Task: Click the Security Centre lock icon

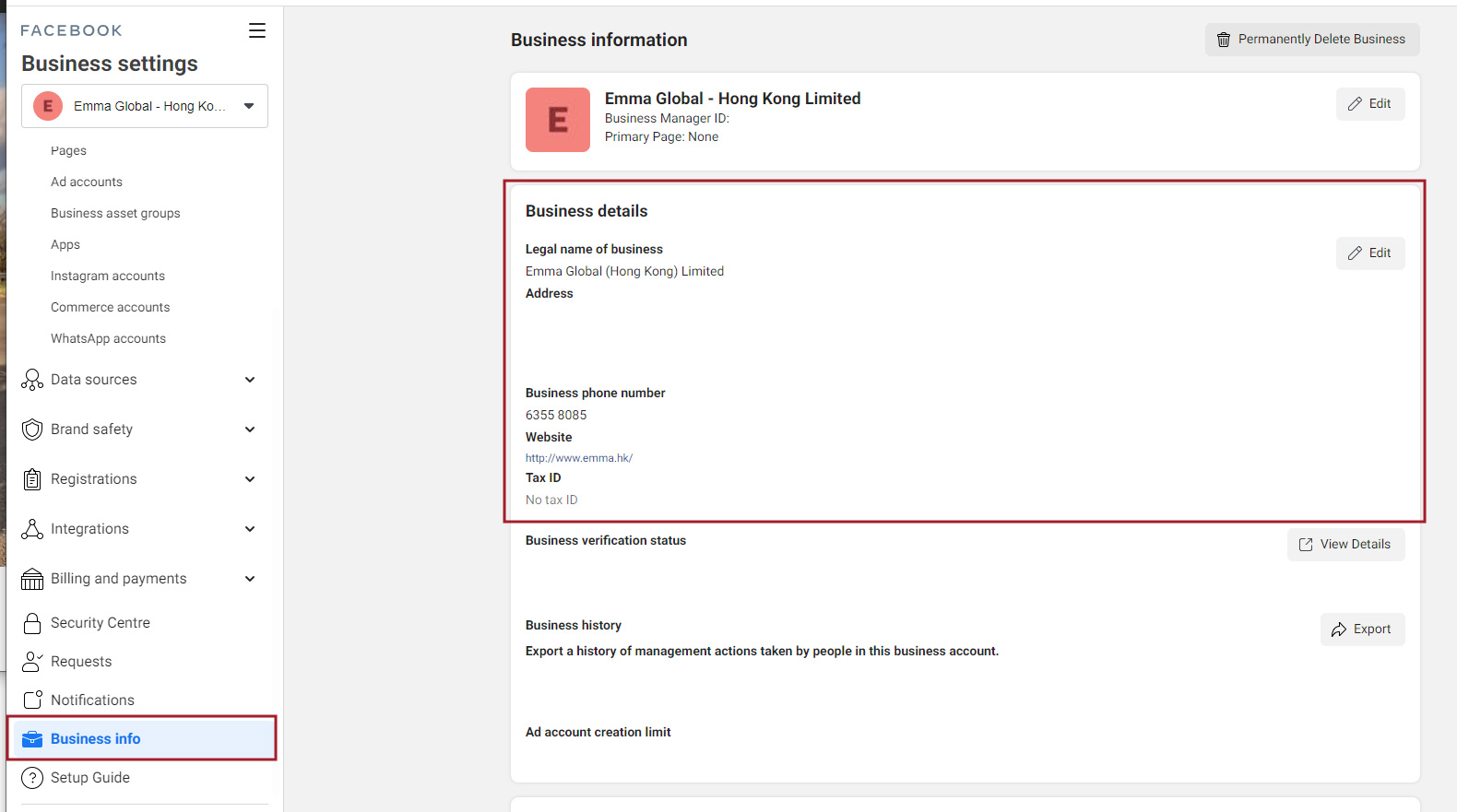Action: point(32,623)
